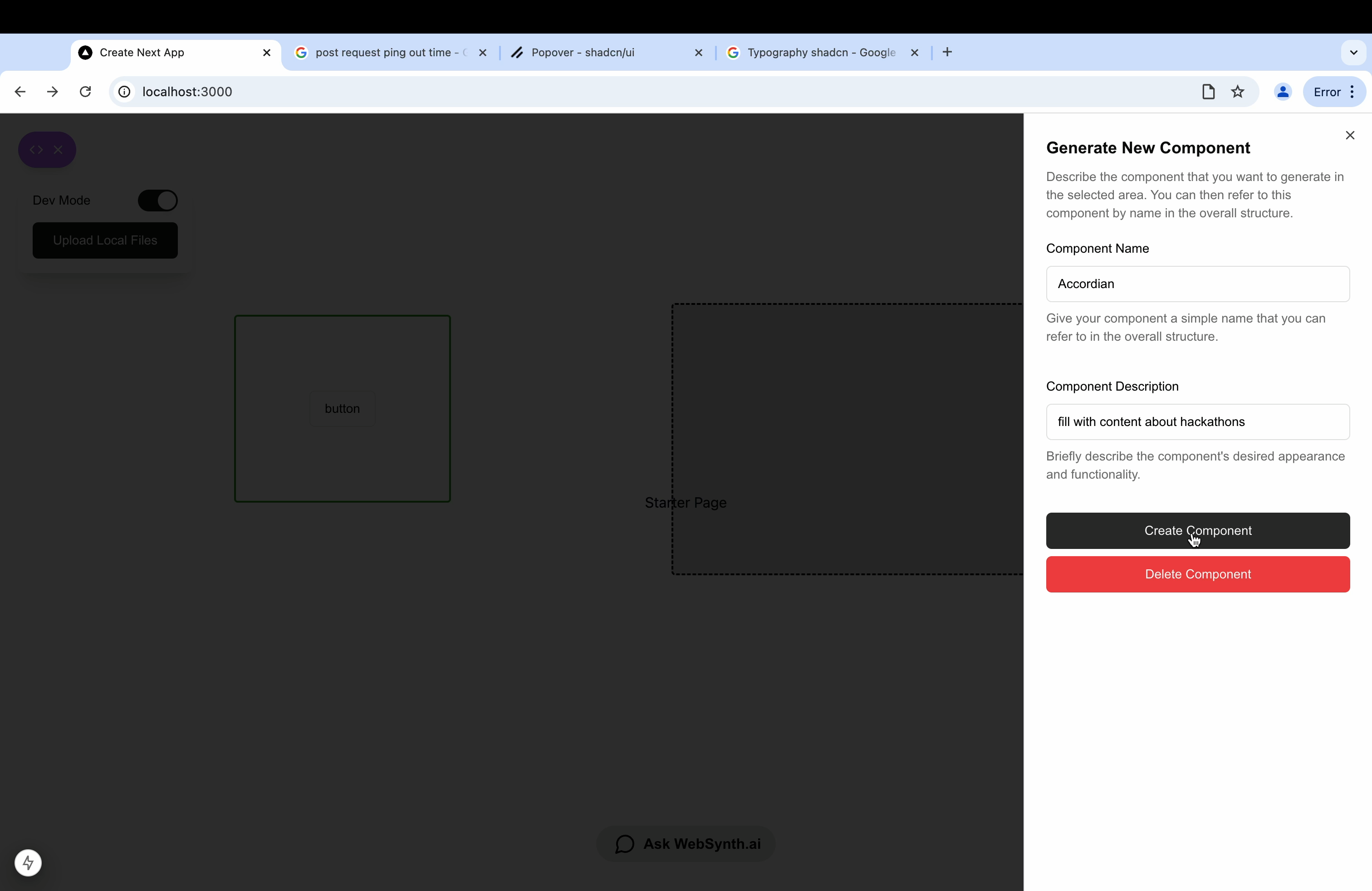Image resolution: width=1372 pixels, height=891 pixels.
Task: Close the Generate New Component panel
Action: [1349, 136]
